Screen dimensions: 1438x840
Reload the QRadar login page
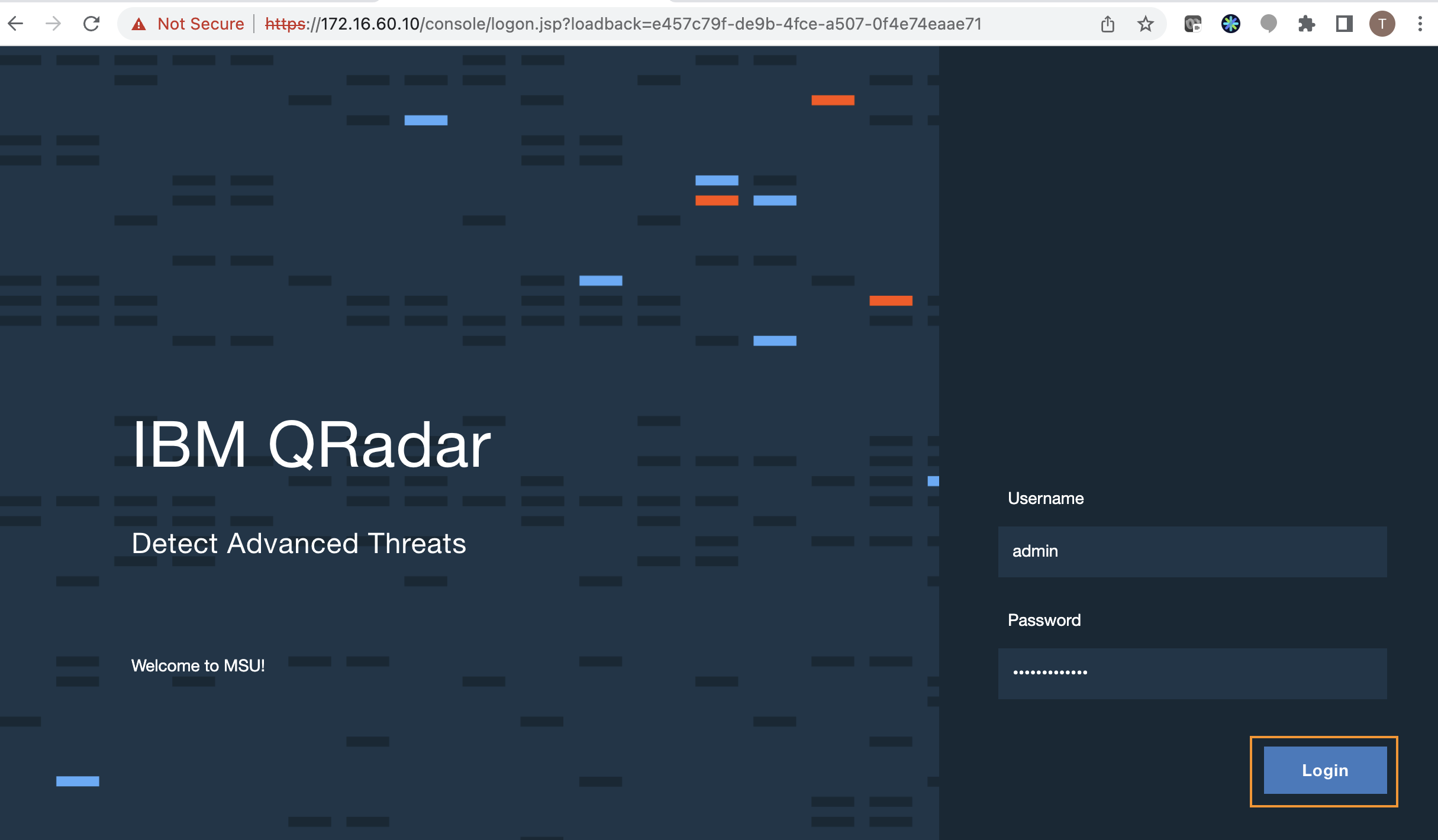click(x=91, y=24)
